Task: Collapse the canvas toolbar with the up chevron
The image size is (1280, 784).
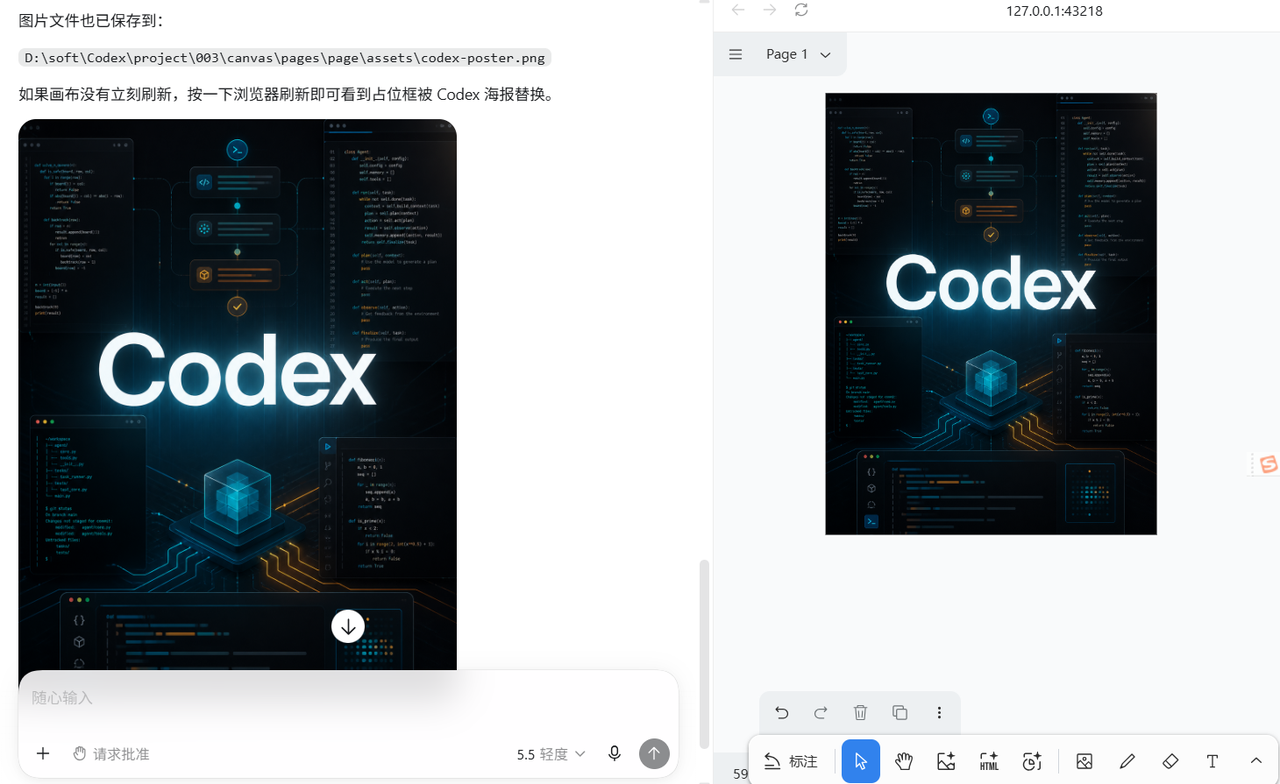Action: [x=1256, y=762]
